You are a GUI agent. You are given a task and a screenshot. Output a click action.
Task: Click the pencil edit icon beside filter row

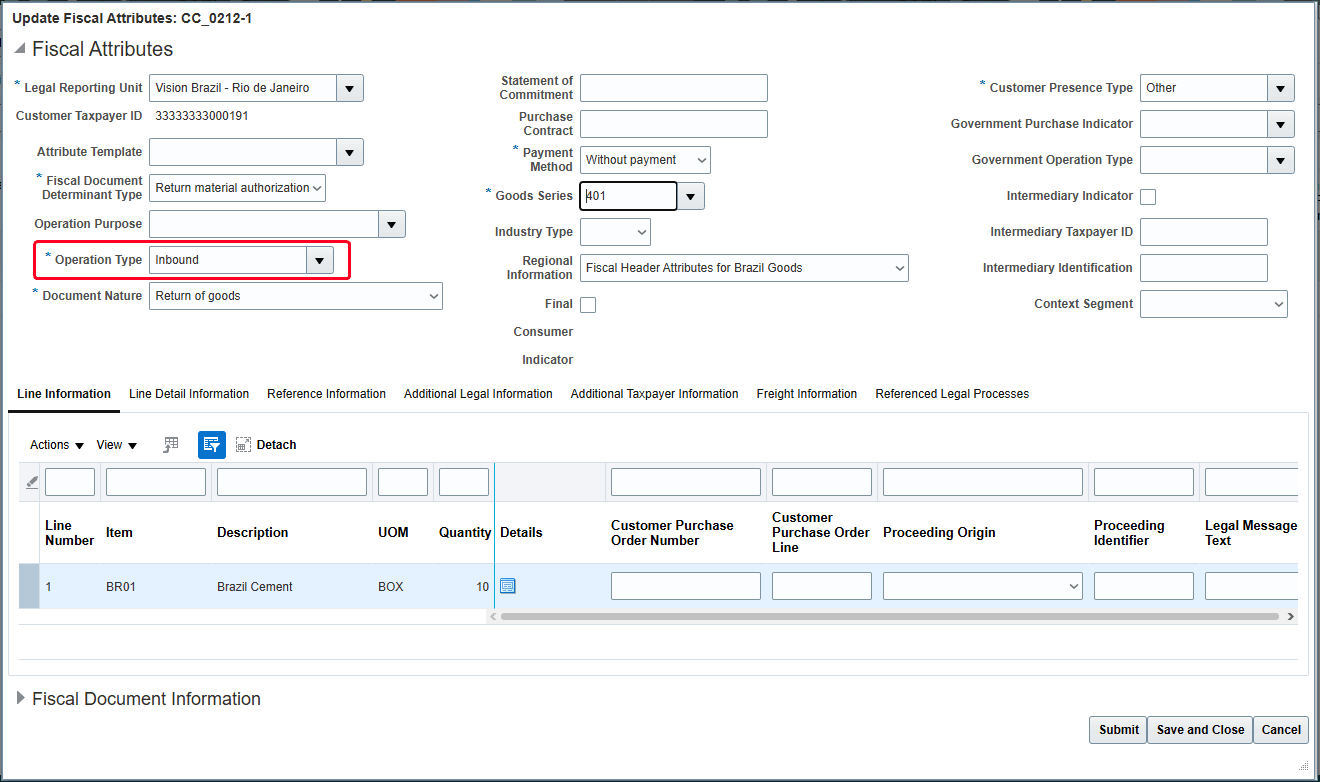pos(29,481)
